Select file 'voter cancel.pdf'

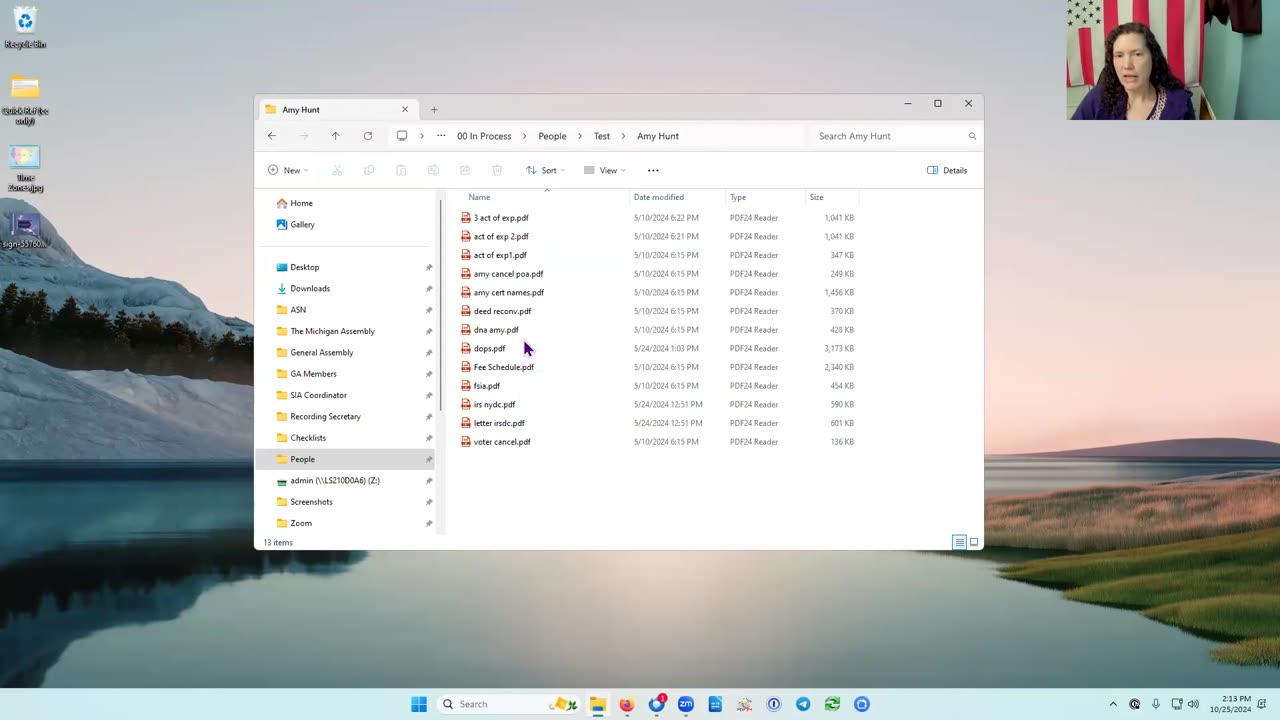point(502,442)
